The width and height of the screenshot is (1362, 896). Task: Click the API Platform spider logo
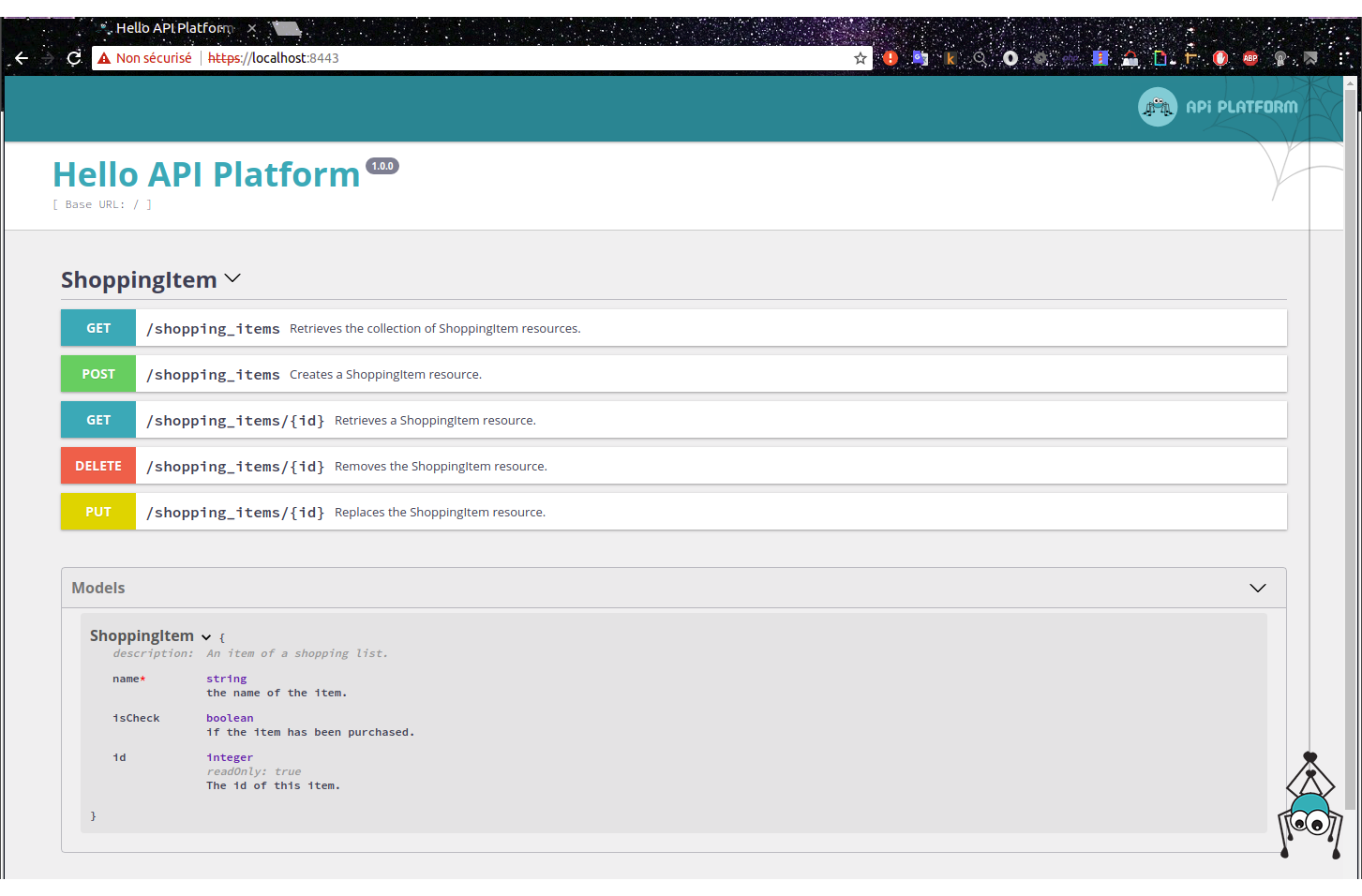(x=1158, y=107)
